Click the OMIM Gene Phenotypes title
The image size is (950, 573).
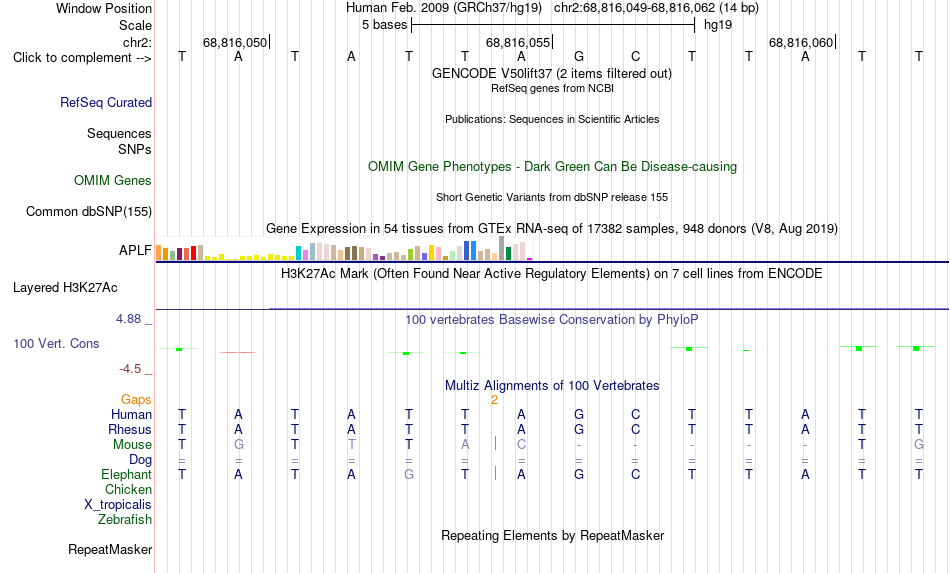(552, 167)
